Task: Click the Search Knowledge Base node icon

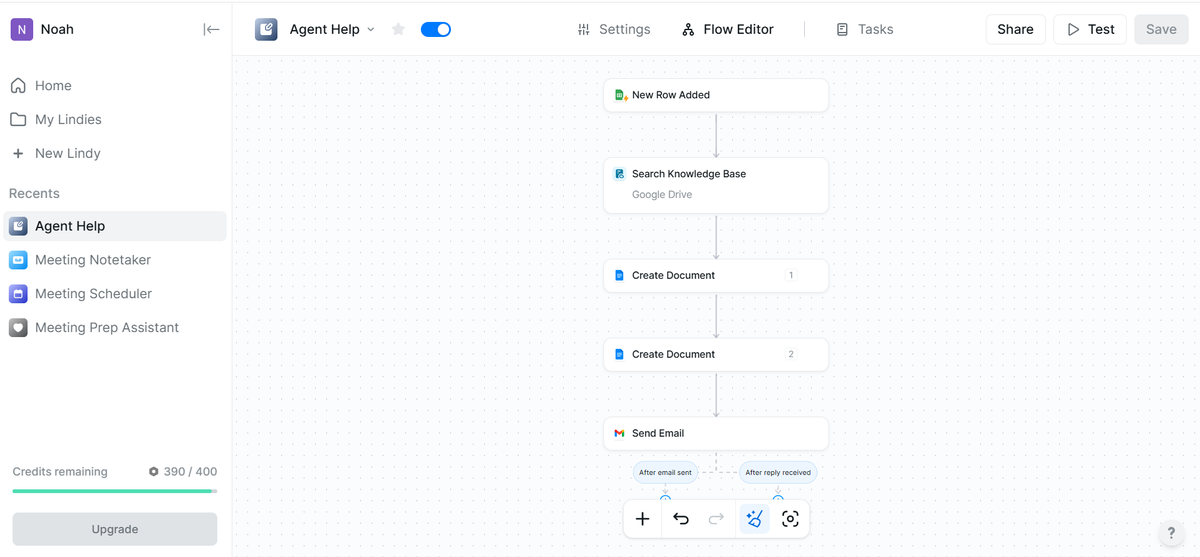Action: click(620, 174)
